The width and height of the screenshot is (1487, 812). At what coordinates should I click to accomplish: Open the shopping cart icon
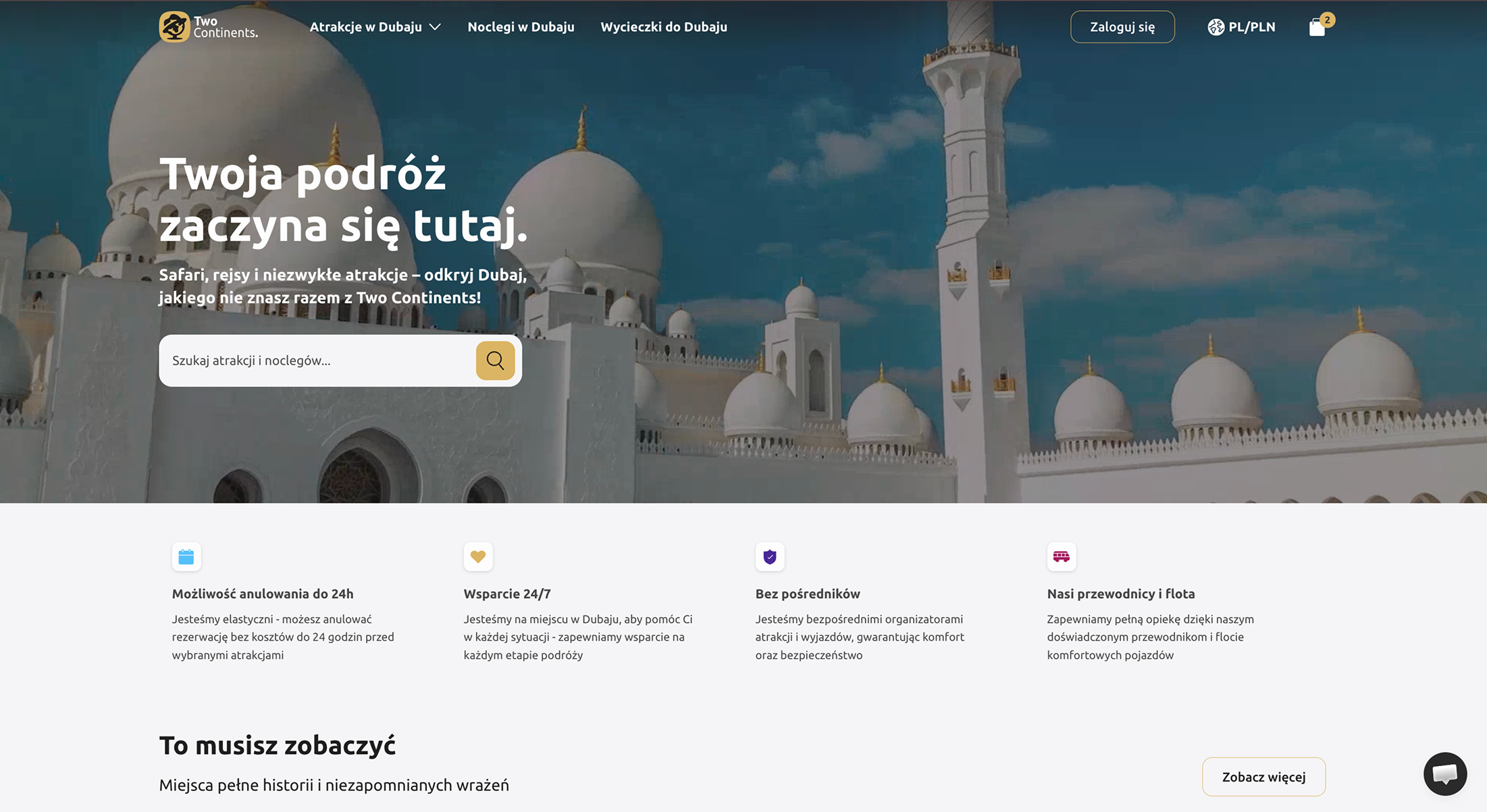point(1316,28)
